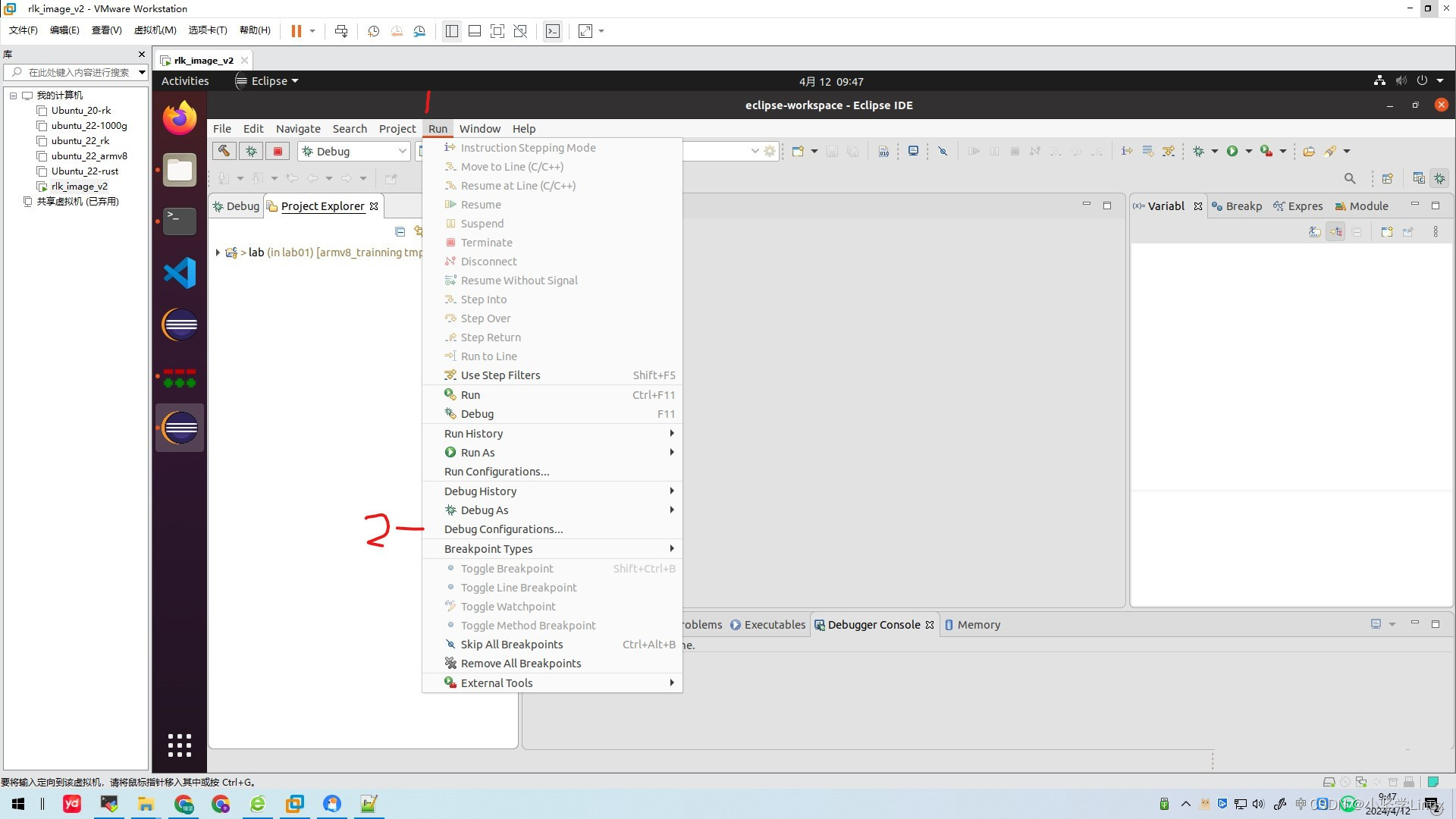Pause the virtual machine in VMware toolbar
Viewport: 1456px width, 819px height.
[297, 31]
